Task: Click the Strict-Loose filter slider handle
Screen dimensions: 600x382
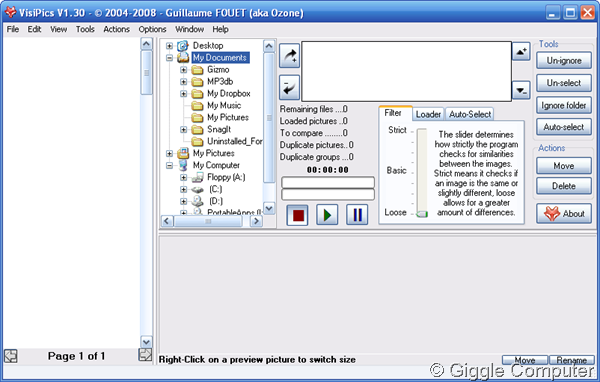Action: (422, 214)
